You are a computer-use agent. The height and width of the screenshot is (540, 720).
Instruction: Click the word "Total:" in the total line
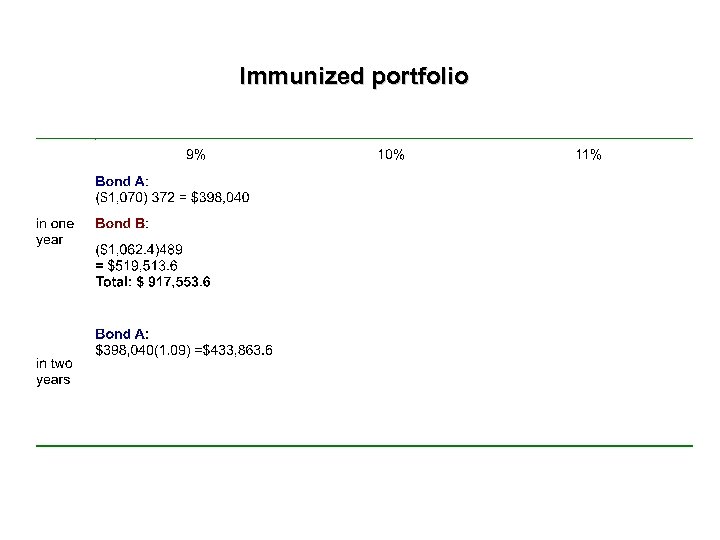pyautogui.click(x=115, y=282)
